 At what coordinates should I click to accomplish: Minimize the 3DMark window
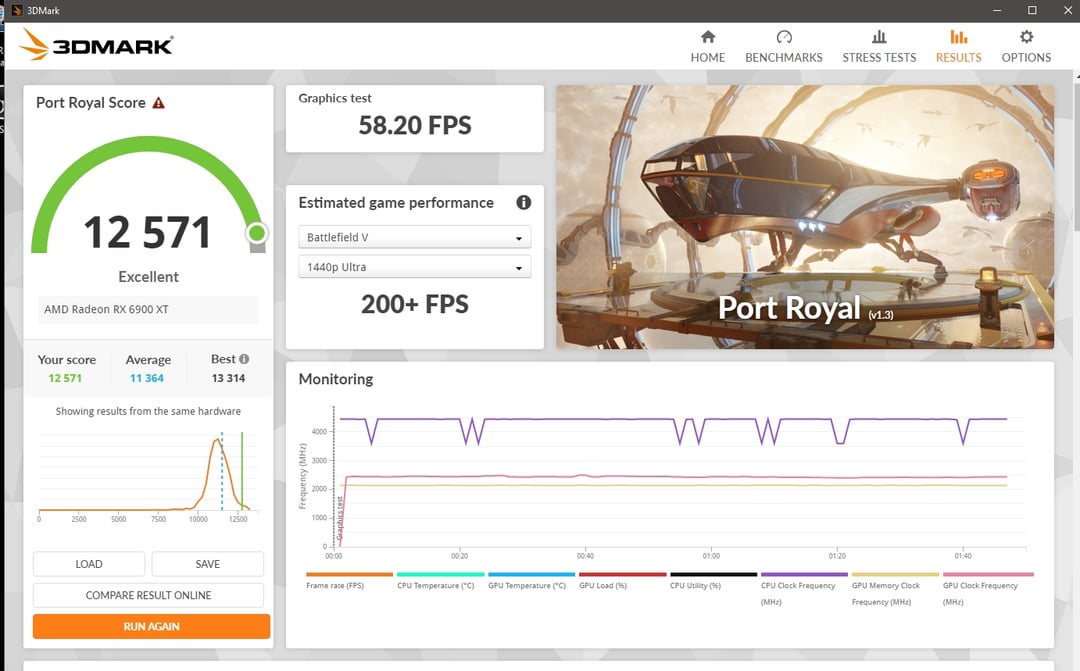point(997,10)
